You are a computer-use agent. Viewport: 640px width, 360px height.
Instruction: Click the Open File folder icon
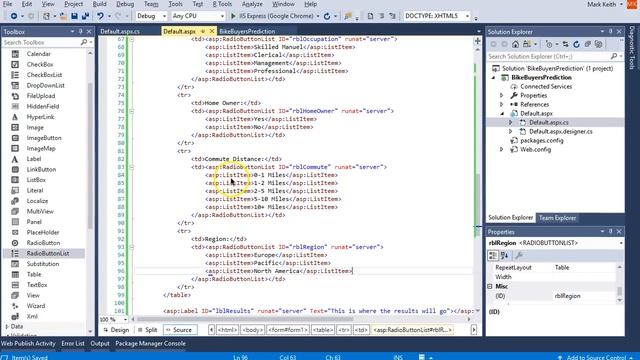pos(63,16)
